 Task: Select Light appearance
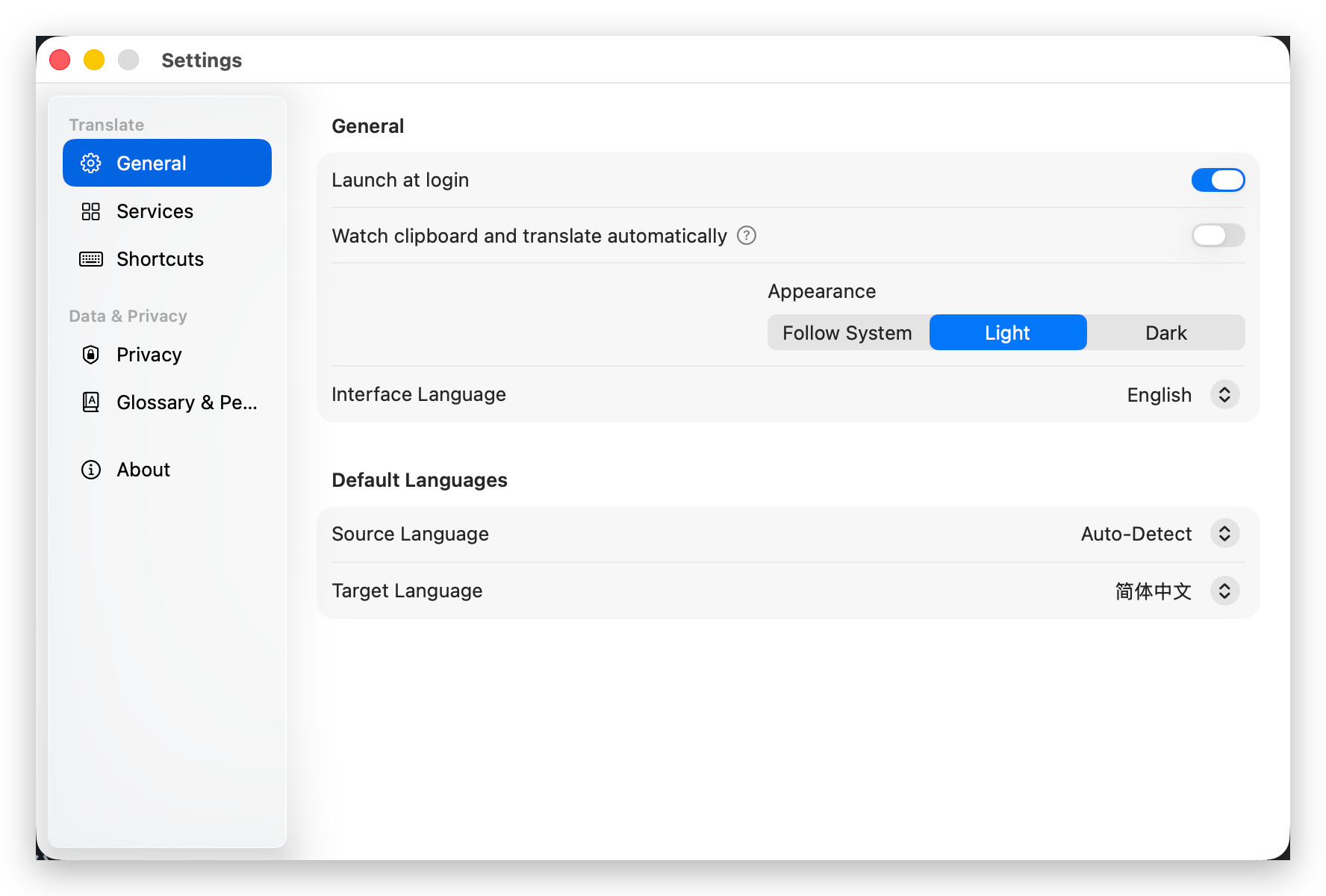coord(1008,332)
